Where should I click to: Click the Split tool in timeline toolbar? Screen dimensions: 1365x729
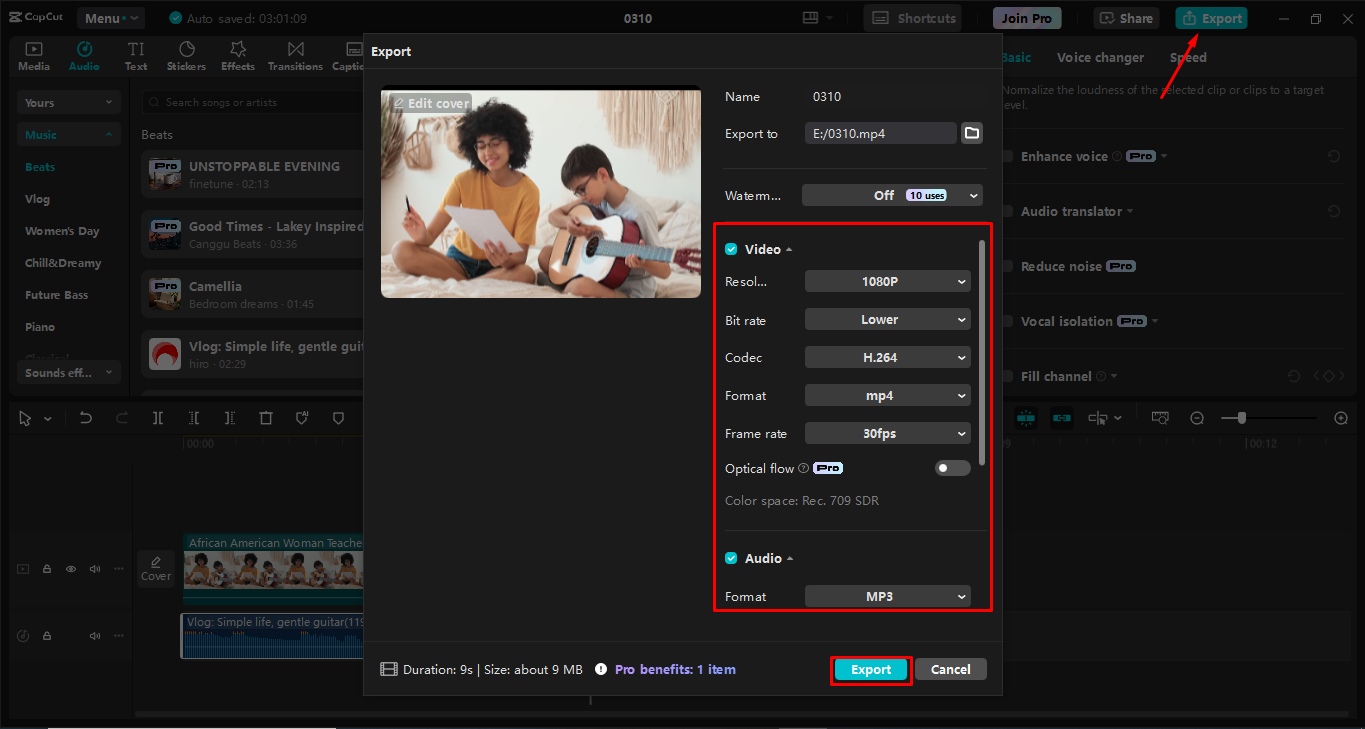pyautogui.click(x=158, y=418)
